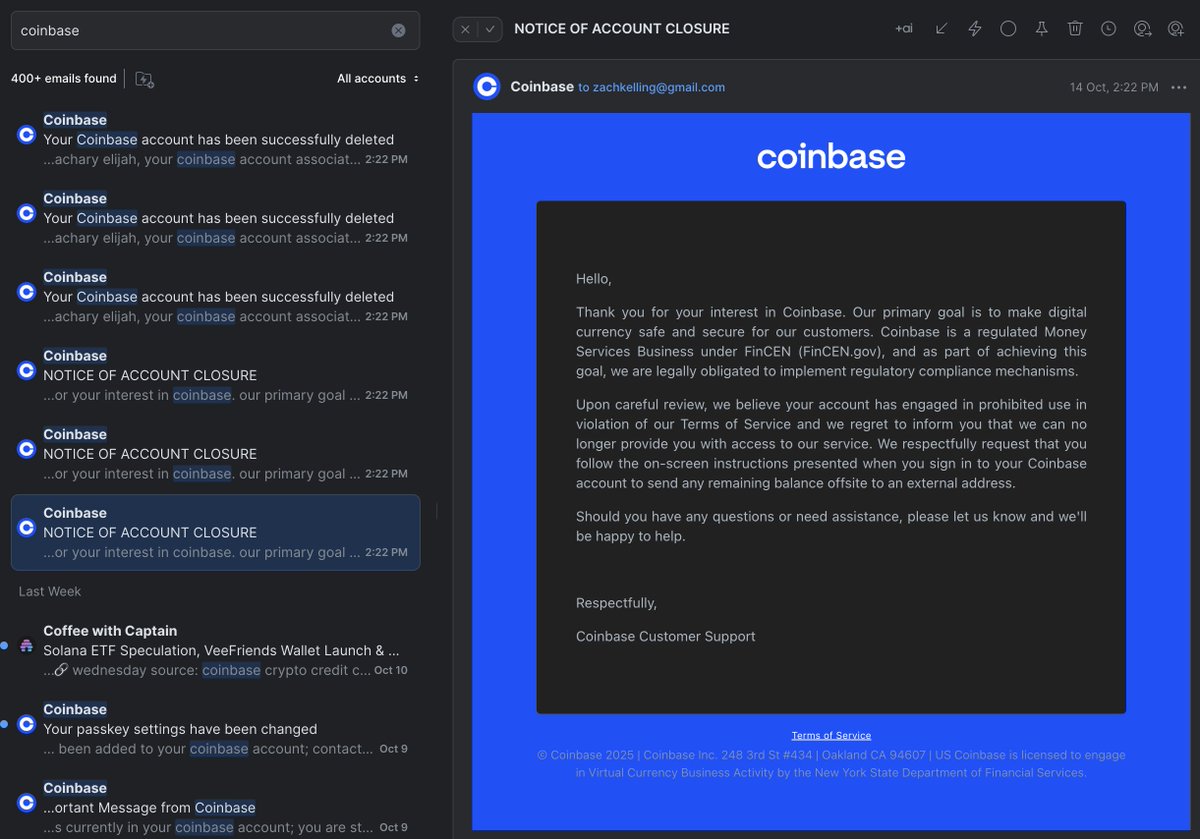The width and height of the screenshot is (1200, 839).
Task: Click the zachkelling@gmail.com recipient address
Action: click(659, 87)
